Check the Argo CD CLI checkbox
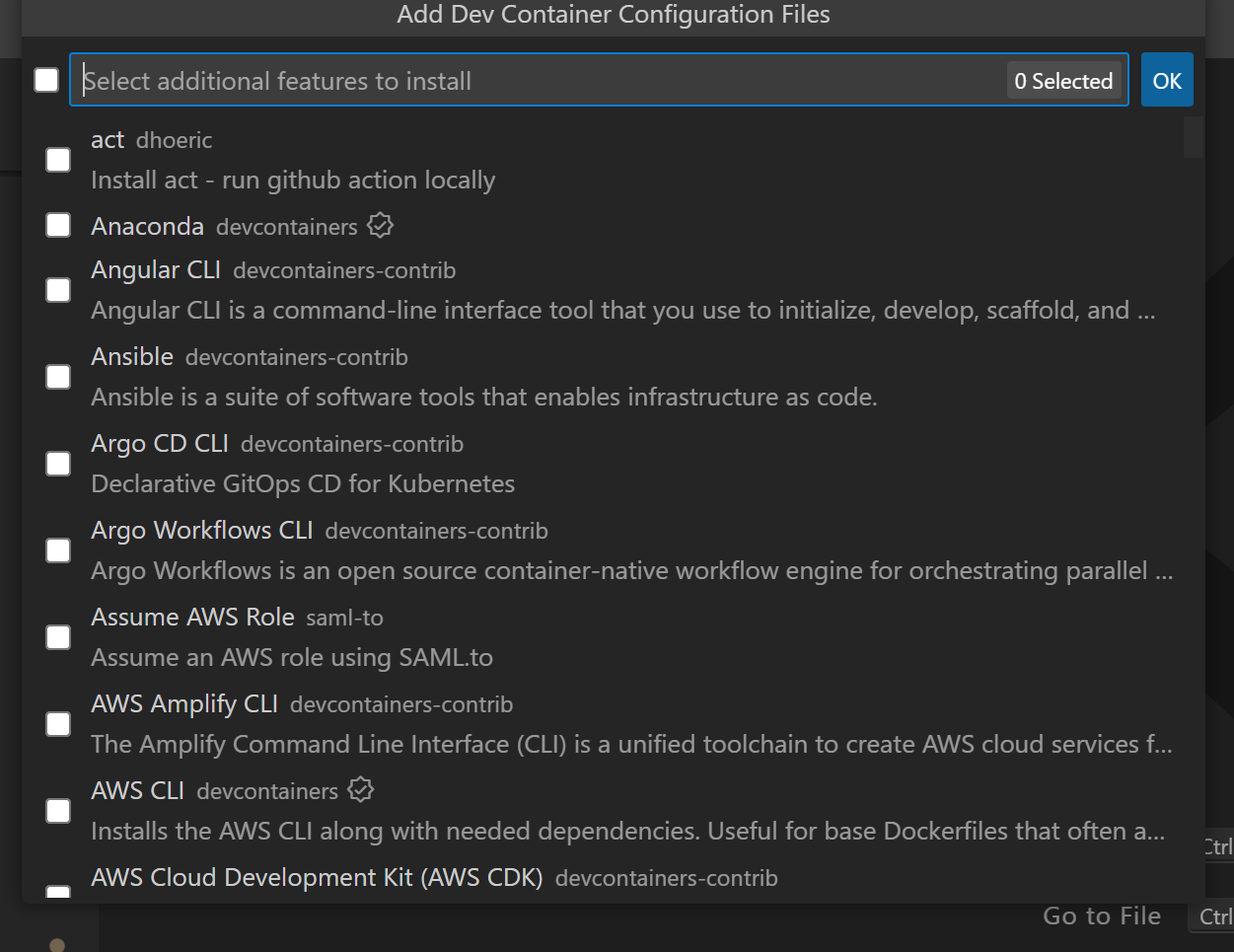 click(x=57, y=463)
